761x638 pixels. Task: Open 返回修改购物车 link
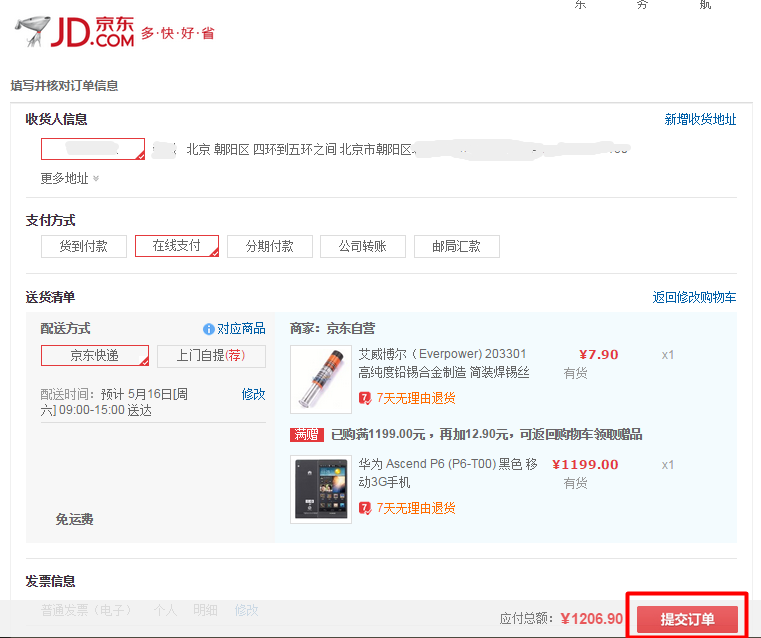(x=694, y=297)
